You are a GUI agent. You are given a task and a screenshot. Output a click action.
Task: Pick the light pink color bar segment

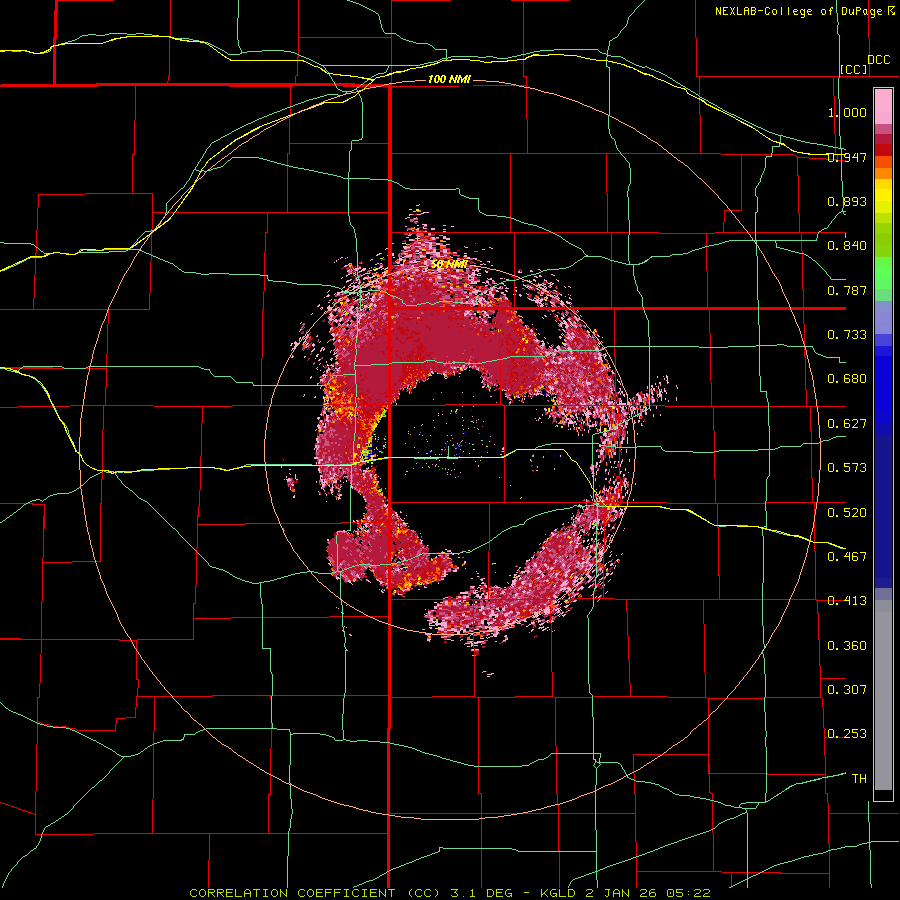point(883,107)
